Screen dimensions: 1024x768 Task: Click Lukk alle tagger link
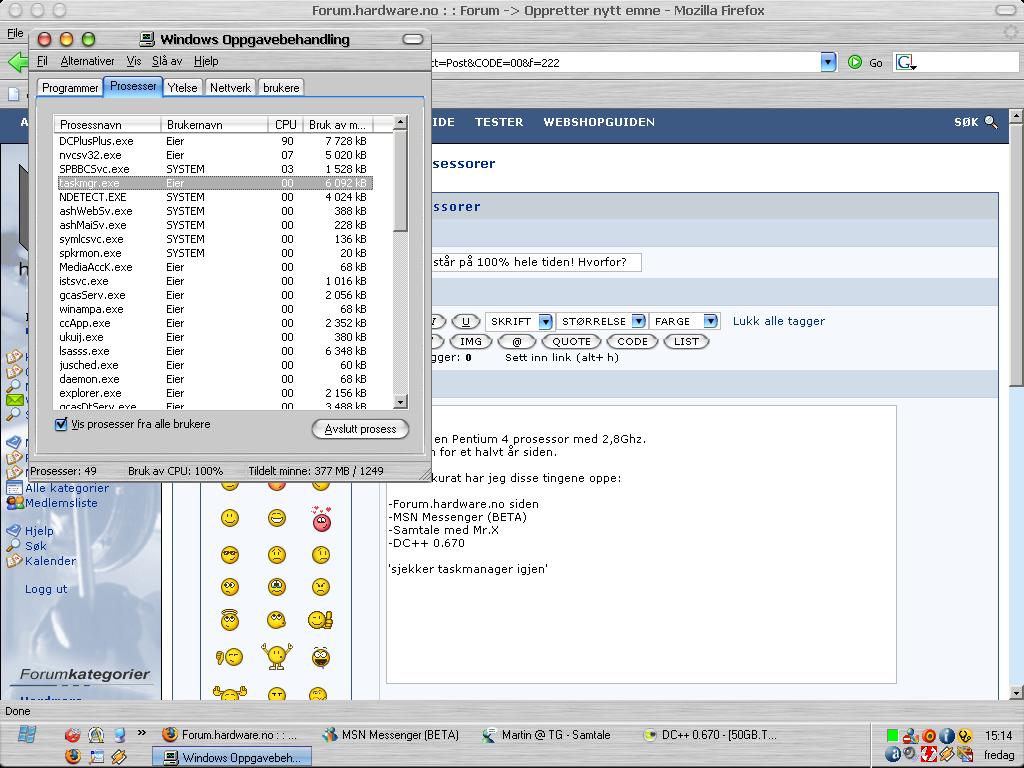coord(778,321)
